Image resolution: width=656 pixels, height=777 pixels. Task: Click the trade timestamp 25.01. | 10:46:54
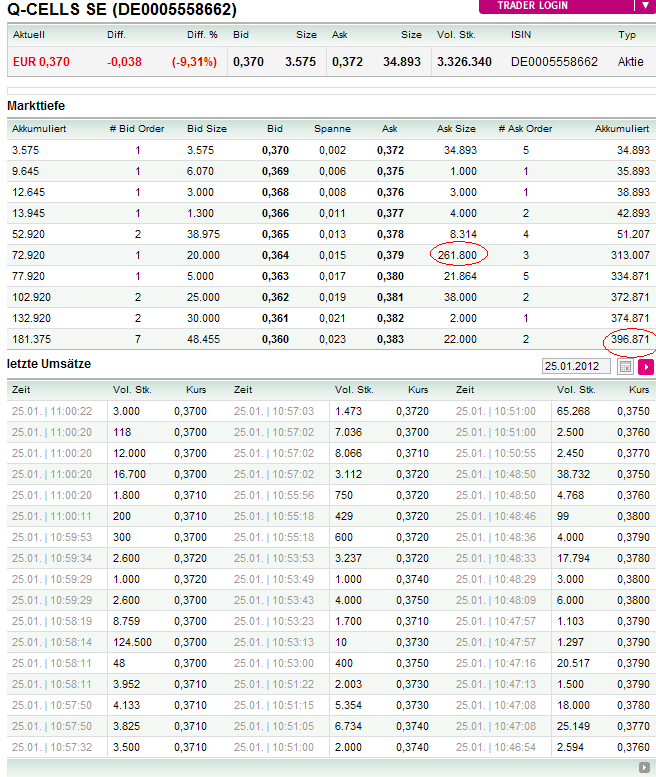click(496, 747)
